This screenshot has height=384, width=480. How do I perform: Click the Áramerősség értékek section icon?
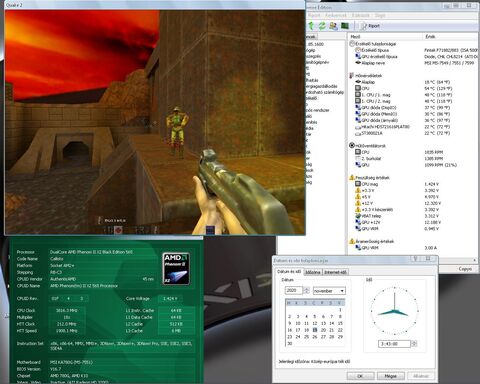[352, 241]
